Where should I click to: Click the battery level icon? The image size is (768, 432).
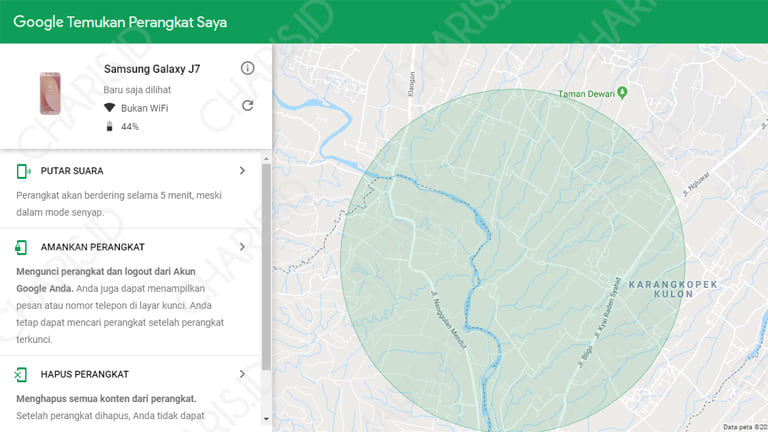(x=109, y=126)
